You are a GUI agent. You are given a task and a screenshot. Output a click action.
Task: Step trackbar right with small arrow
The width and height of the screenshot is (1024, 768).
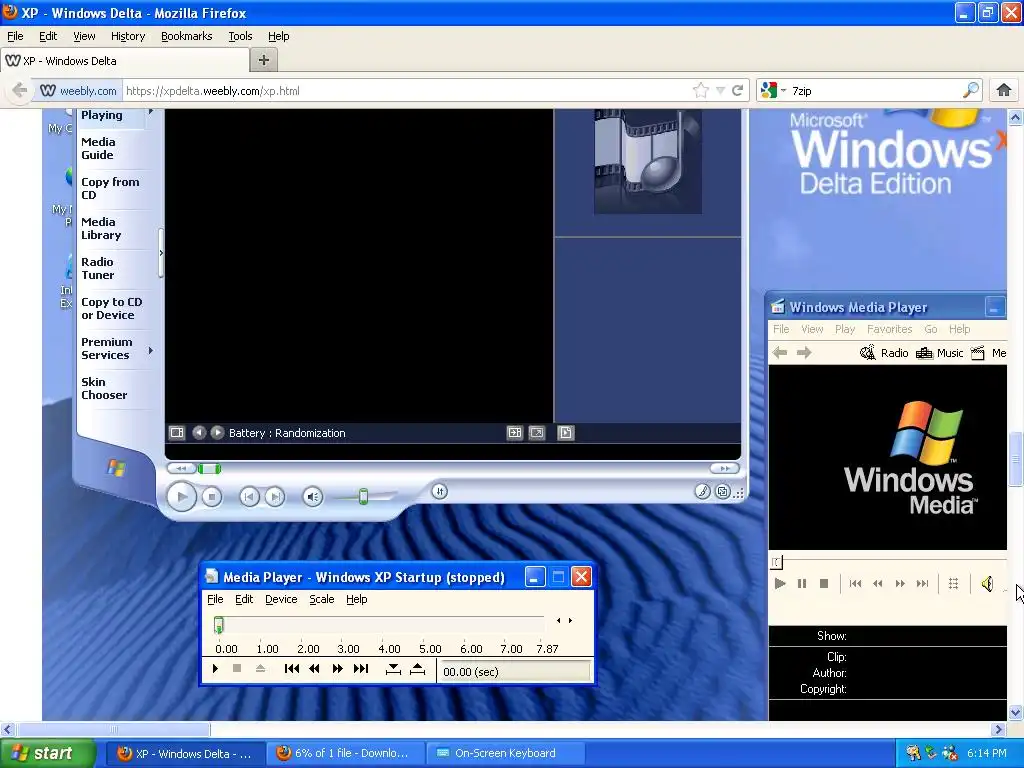pyautogui.click(x=570, y=620)
